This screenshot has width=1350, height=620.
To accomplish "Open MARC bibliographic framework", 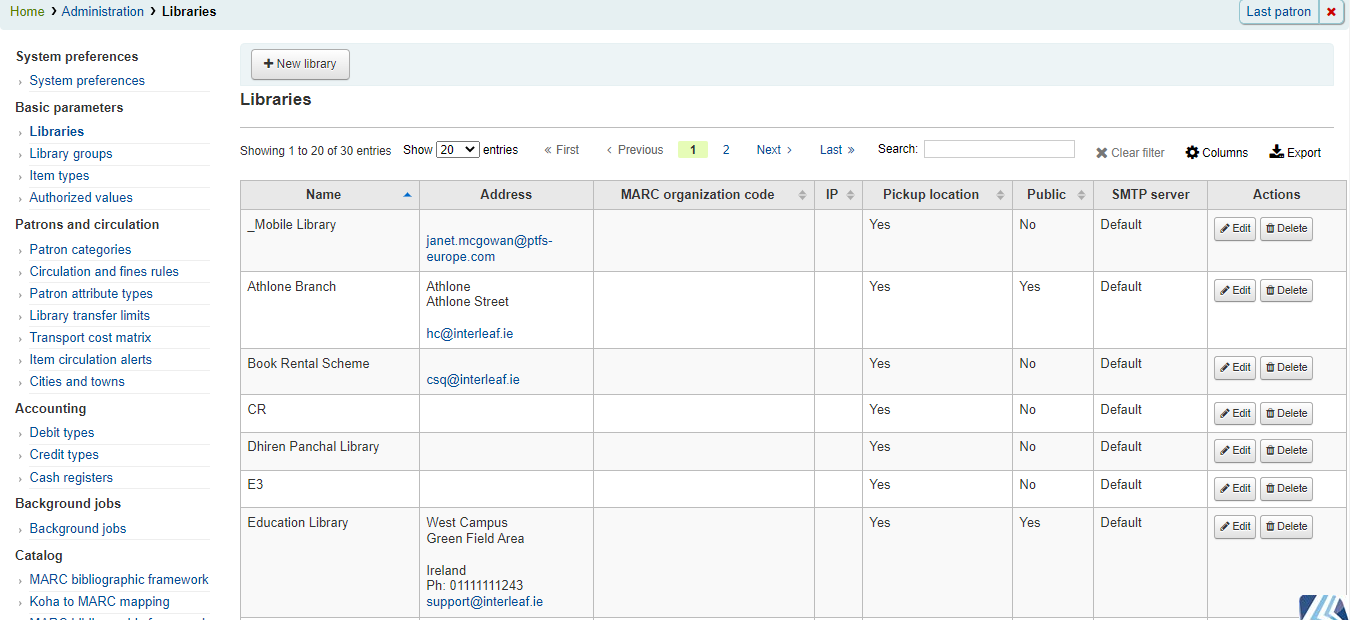I will tap(119, 580).
